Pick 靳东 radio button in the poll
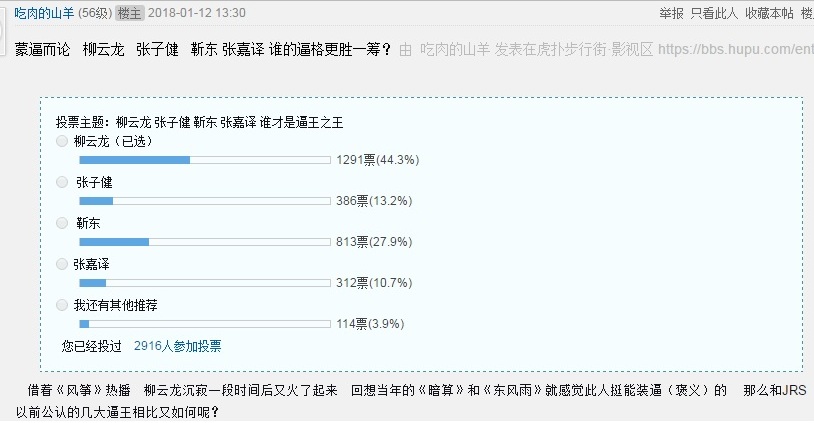Screen dimensions: 814x423 click(63, 223)
